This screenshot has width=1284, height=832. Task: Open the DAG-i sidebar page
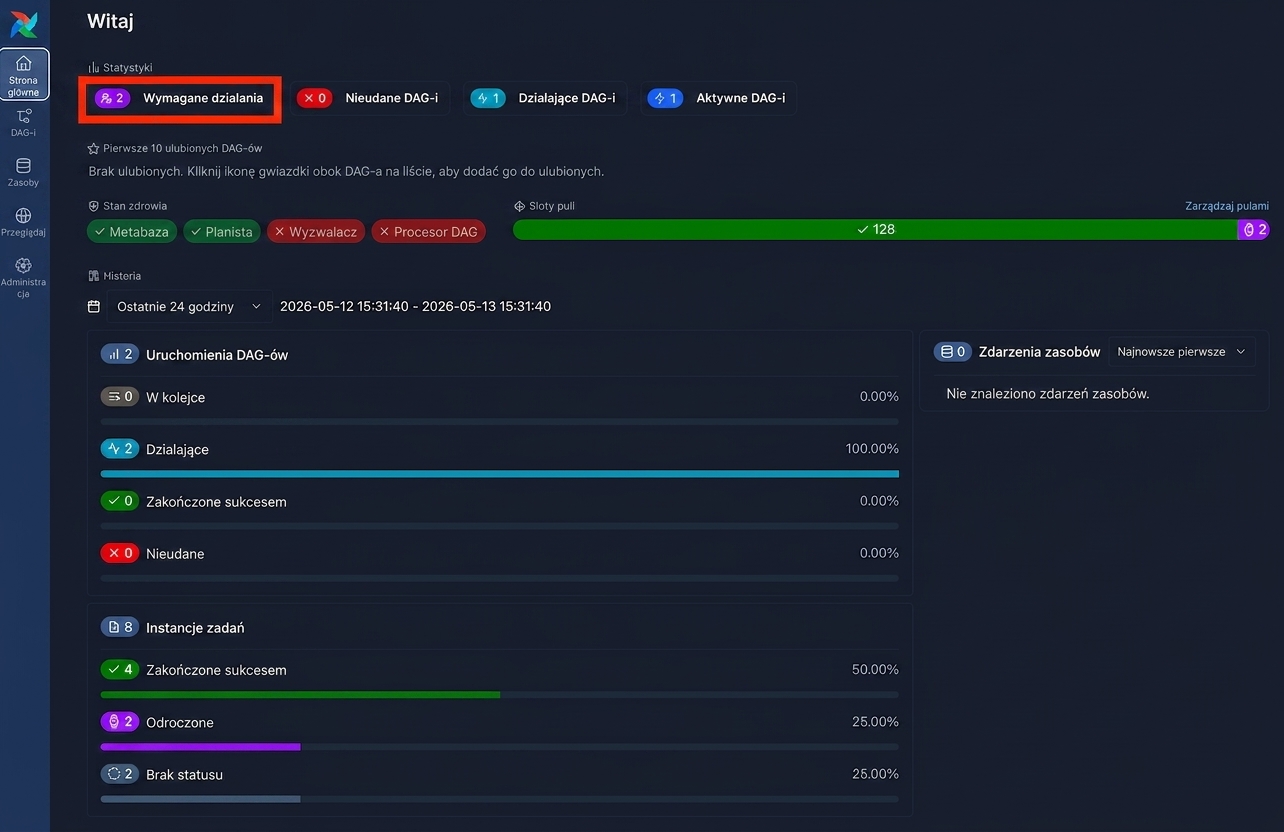pyautogui.click(x=24, y=123)
